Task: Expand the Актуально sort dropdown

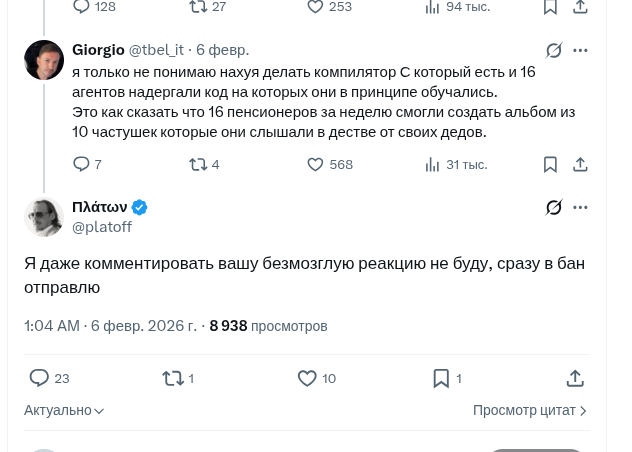Action: pyautogui.click(x=64, y=410)
